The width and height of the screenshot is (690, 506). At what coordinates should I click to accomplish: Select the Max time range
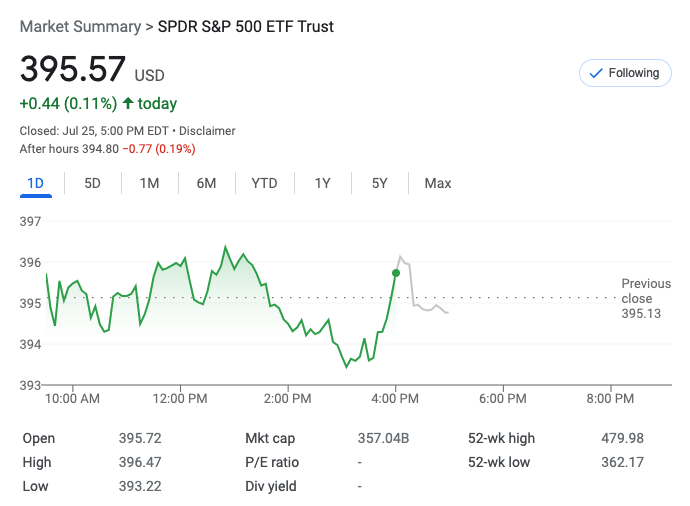(x=437, y=183)
